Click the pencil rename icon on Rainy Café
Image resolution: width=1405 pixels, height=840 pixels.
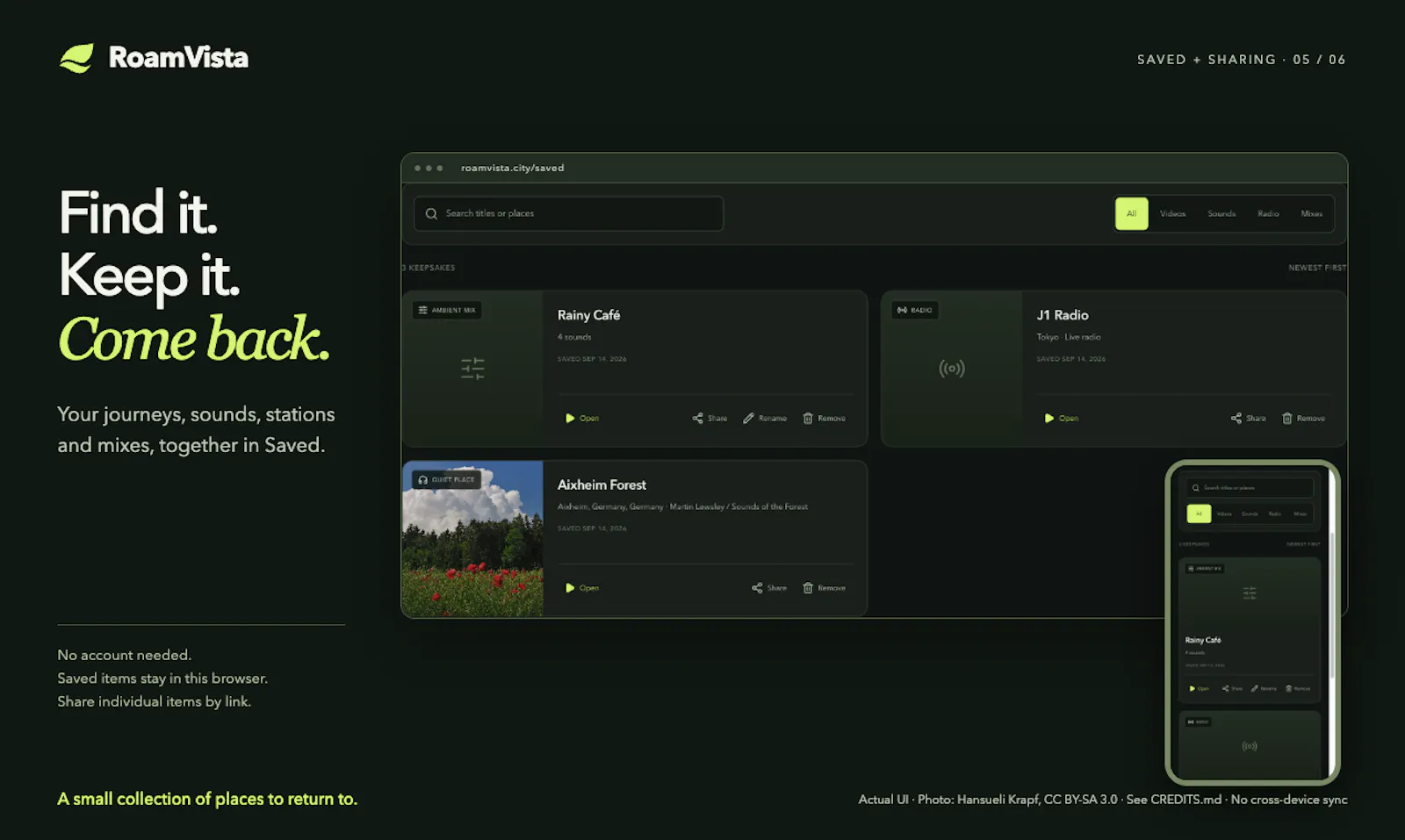point(748,418)
